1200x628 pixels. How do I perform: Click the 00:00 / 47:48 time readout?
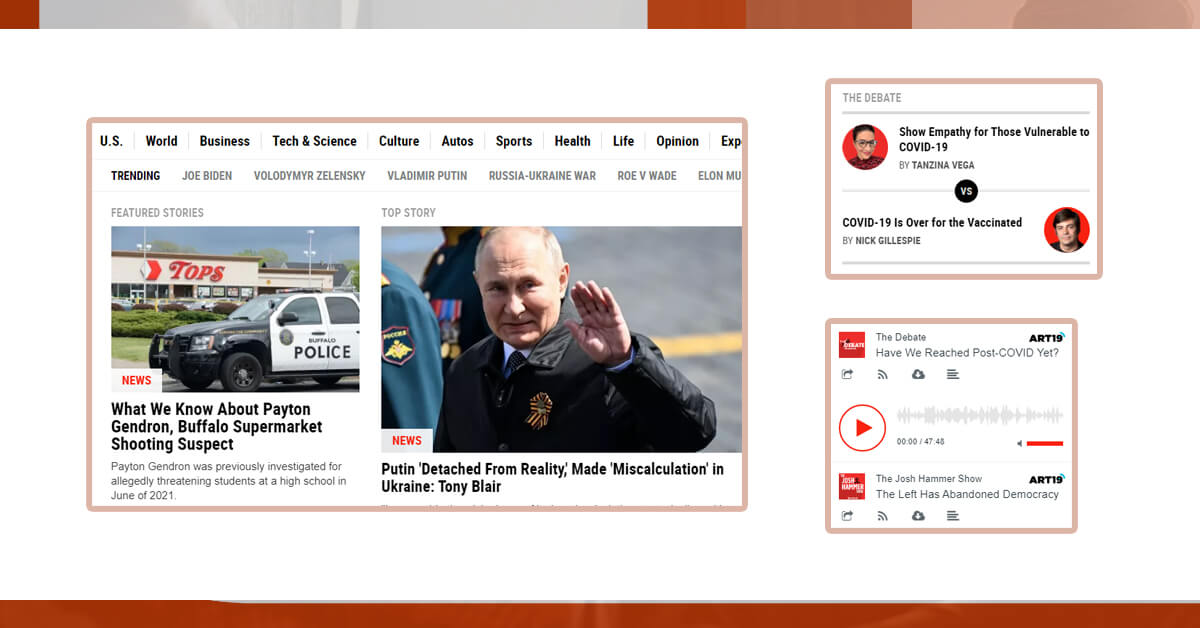point(920,442)
